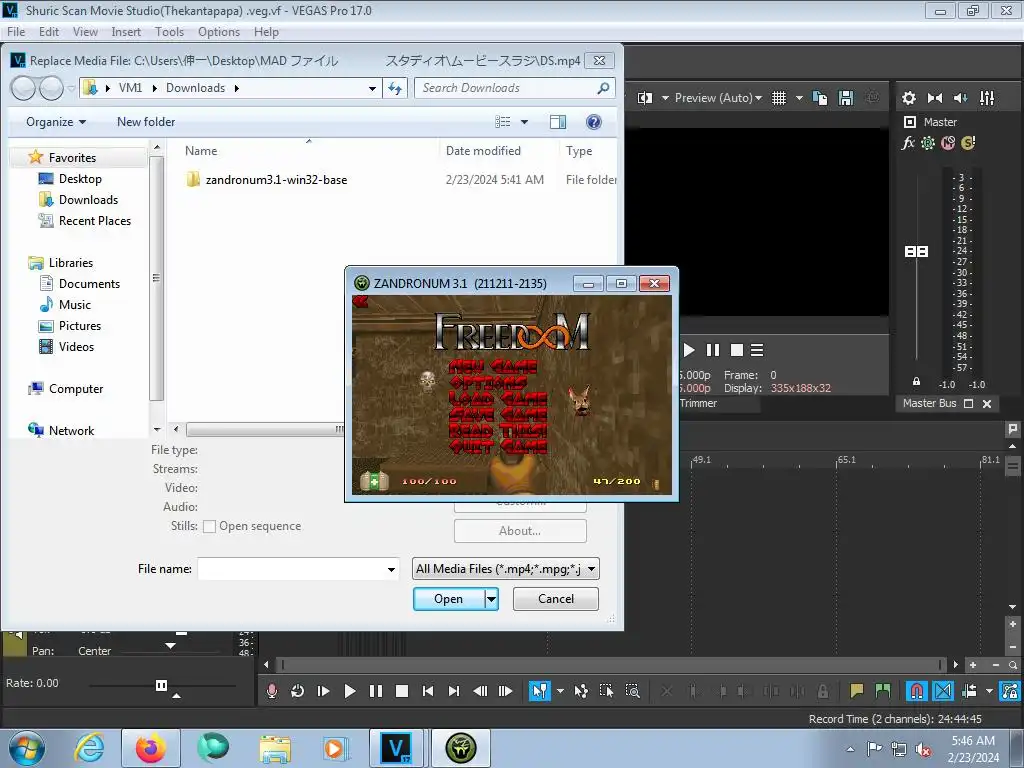The image size is (1024, 768).
Task: Select the Normal Edit tool
Action: (x=539, y=691)
